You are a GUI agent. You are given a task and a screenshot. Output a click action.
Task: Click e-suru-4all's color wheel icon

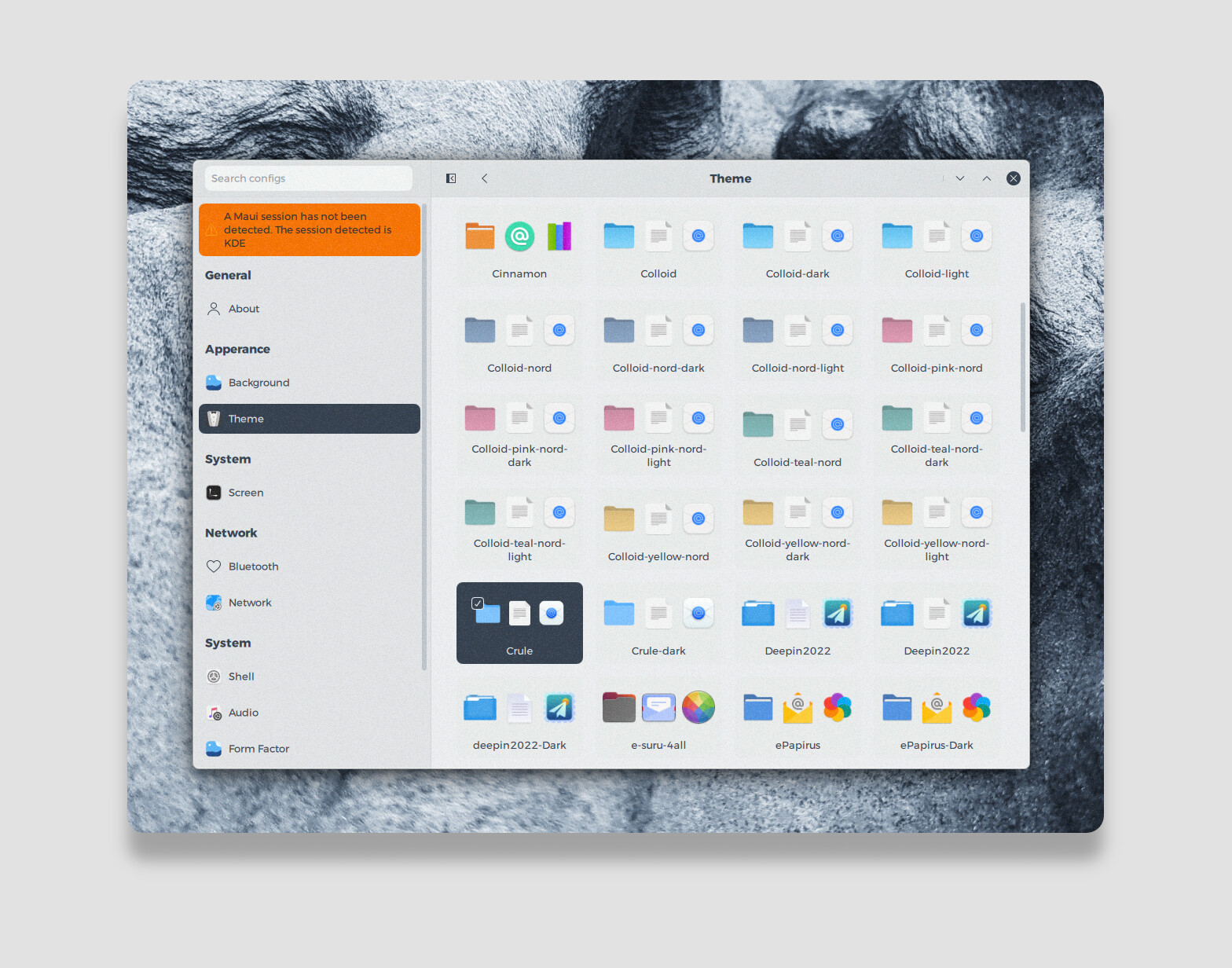pyautogui.click(x=698, y=707)
